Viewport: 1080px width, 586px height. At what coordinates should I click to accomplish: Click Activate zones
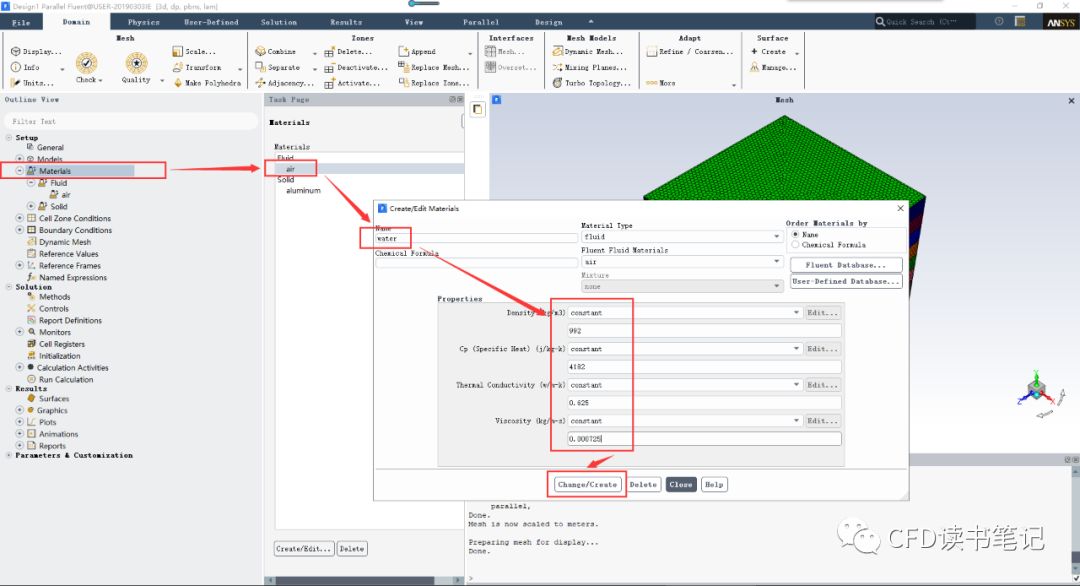tap(352, 83)
